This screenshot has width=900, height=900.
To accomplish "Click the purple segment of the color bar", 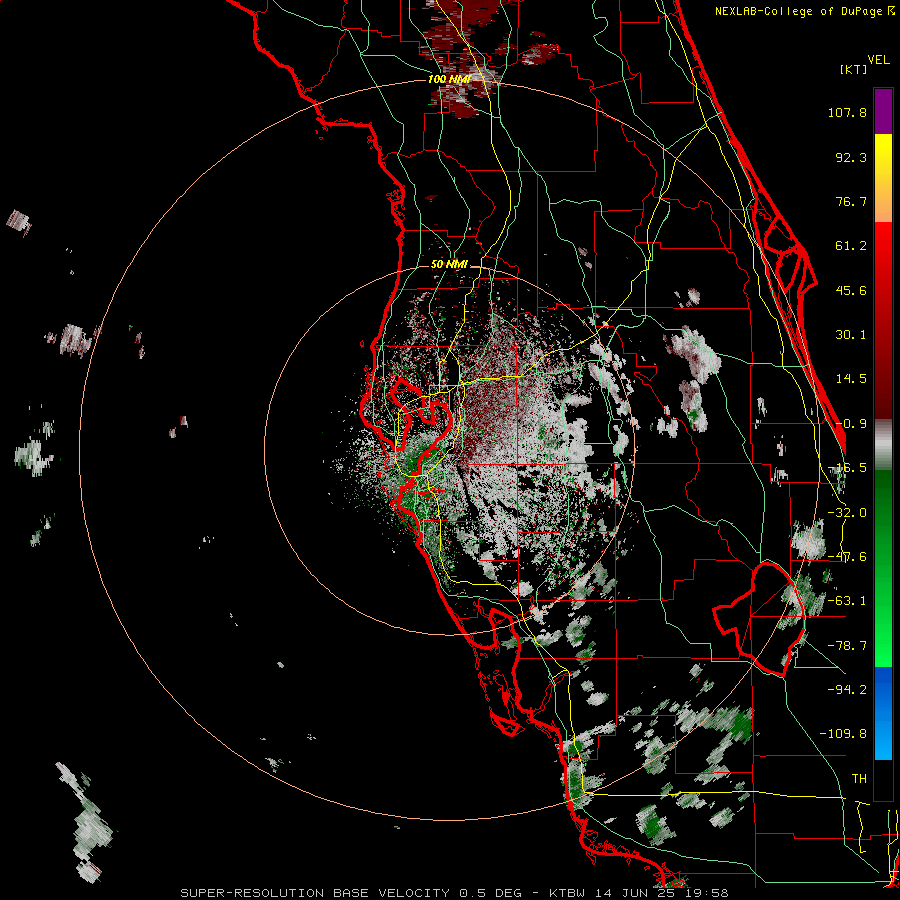I will coord(883,111).
